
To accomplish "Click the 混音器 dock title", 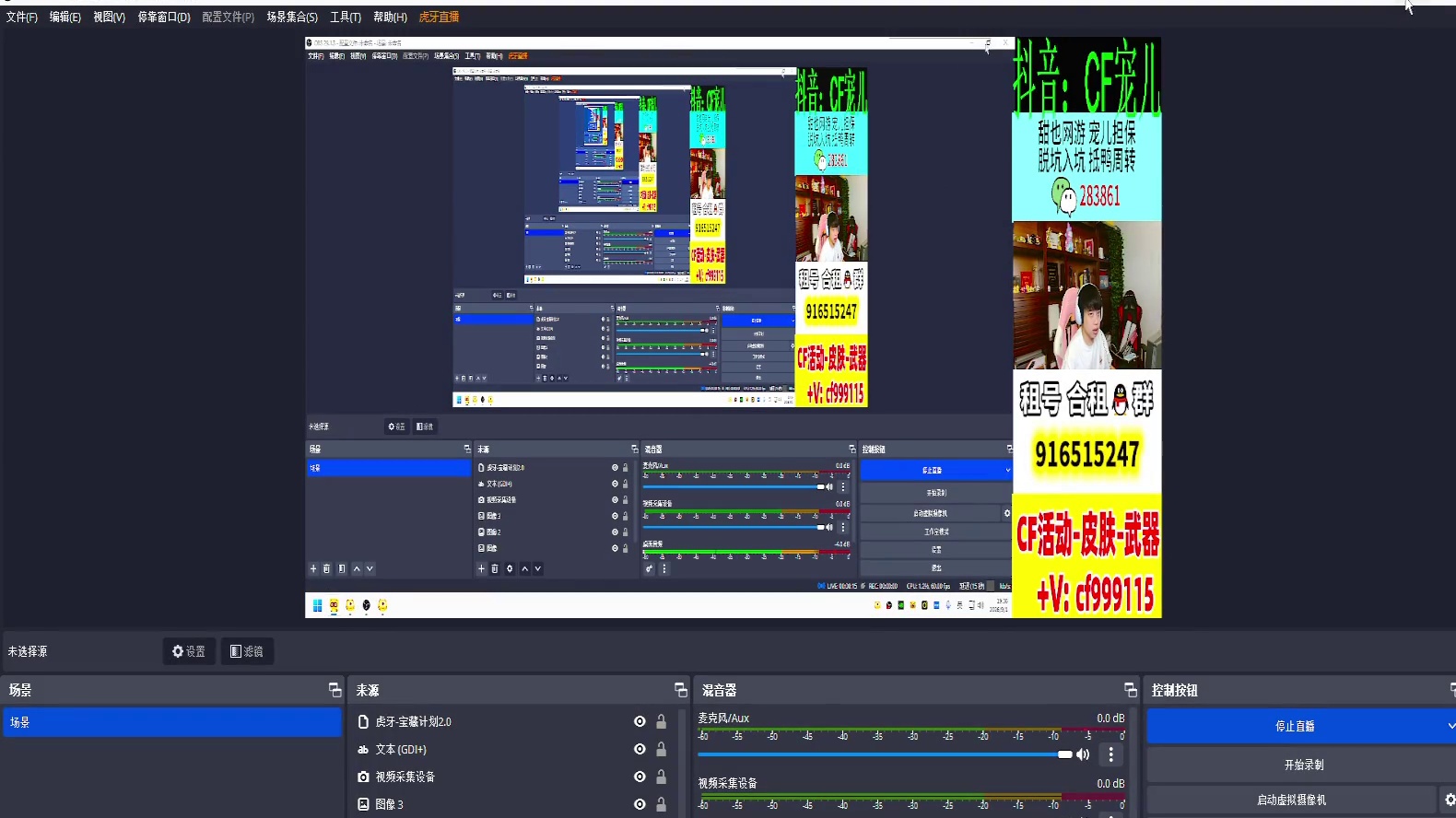I will [x=719, y=690].
